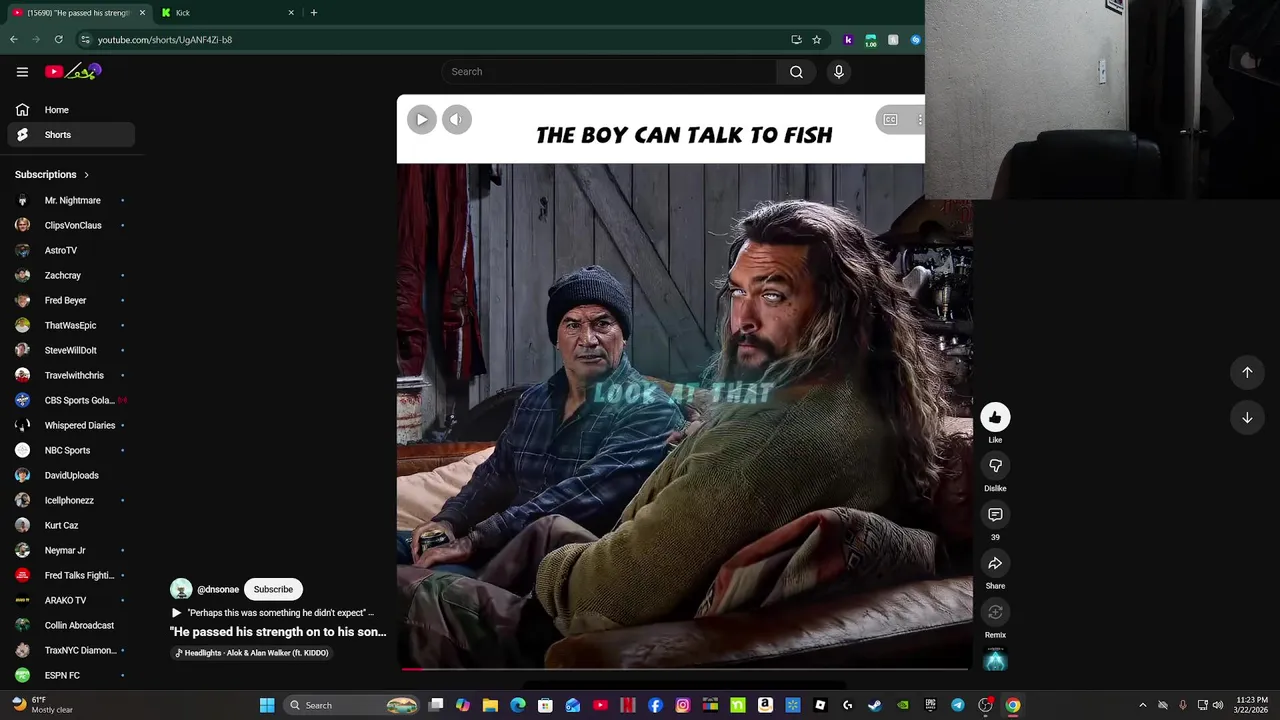This screenshot has height=720, width=1280.
Task: Open ESPN FC channel in subscriptions
Action: tap(71, 675)
